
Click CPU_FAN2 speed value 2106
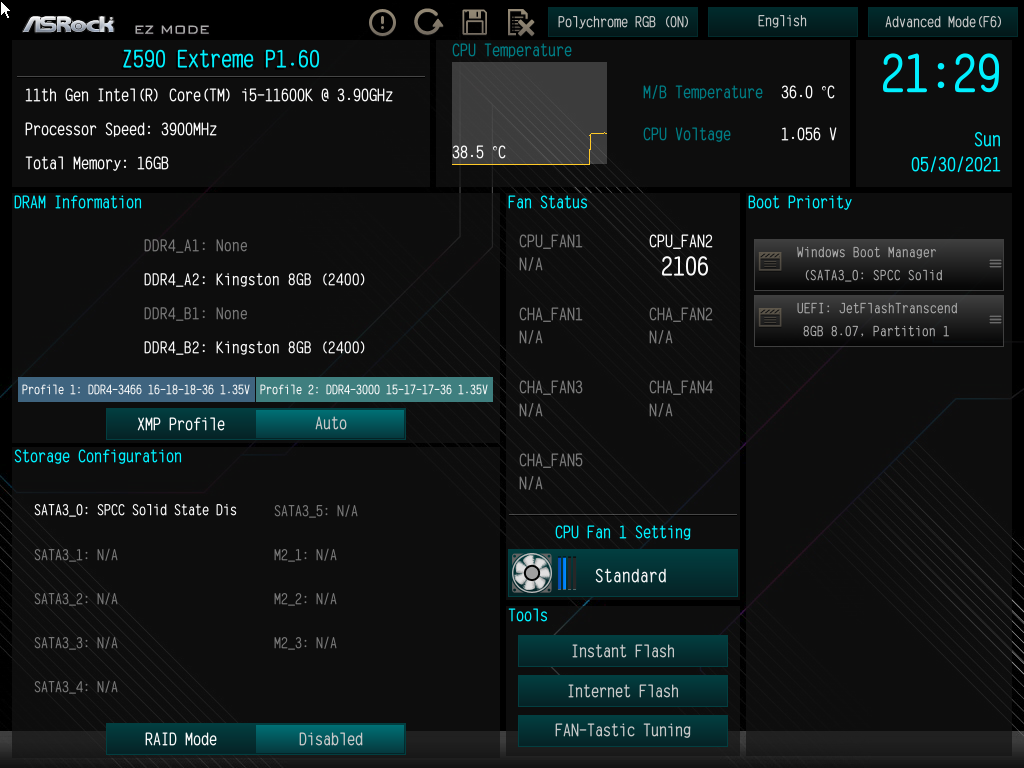[x=684, y=266]
